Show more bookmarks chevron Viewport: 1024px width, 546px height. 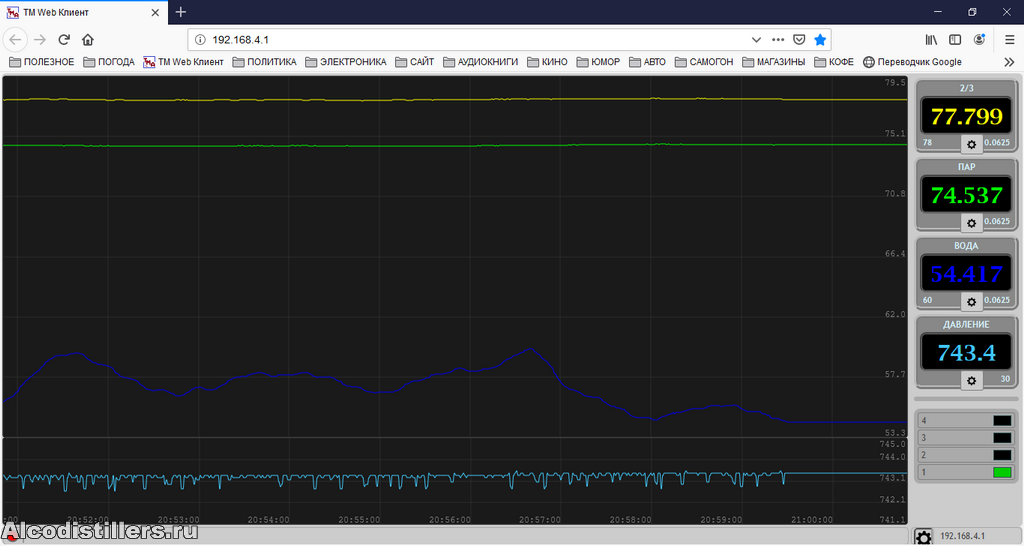click(1009, 62)
